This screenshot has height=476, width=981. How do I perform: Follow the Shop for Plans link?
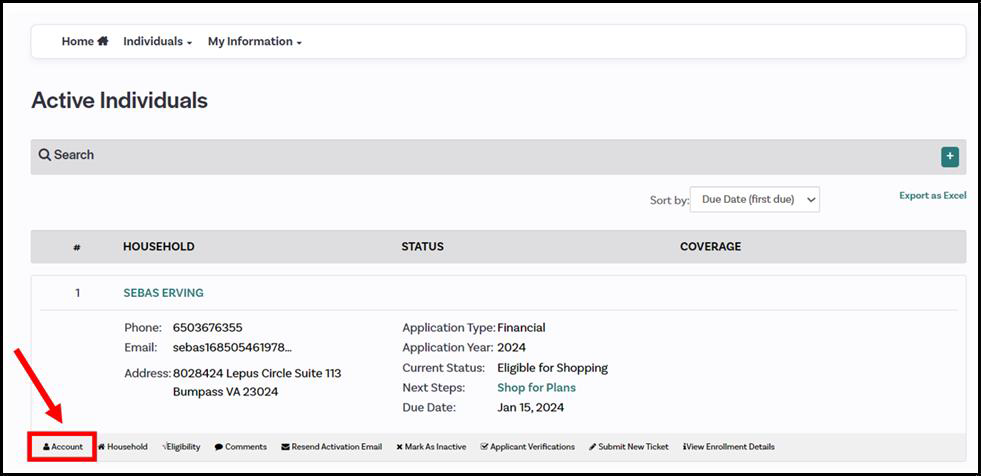pyautogui.click(x=536, y=387)
